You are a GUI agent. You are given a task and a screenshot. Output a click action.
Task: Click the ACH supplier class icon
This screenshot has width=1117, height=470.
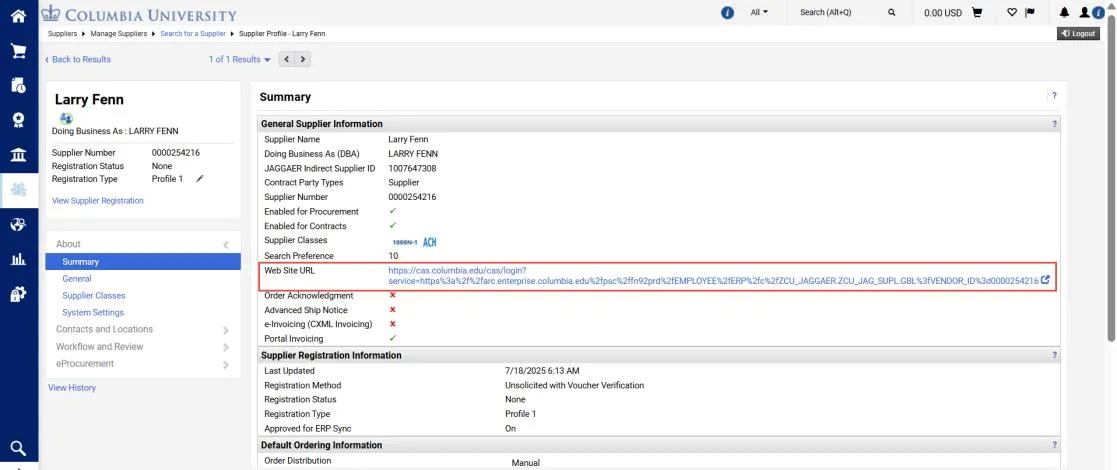[430, 242]
